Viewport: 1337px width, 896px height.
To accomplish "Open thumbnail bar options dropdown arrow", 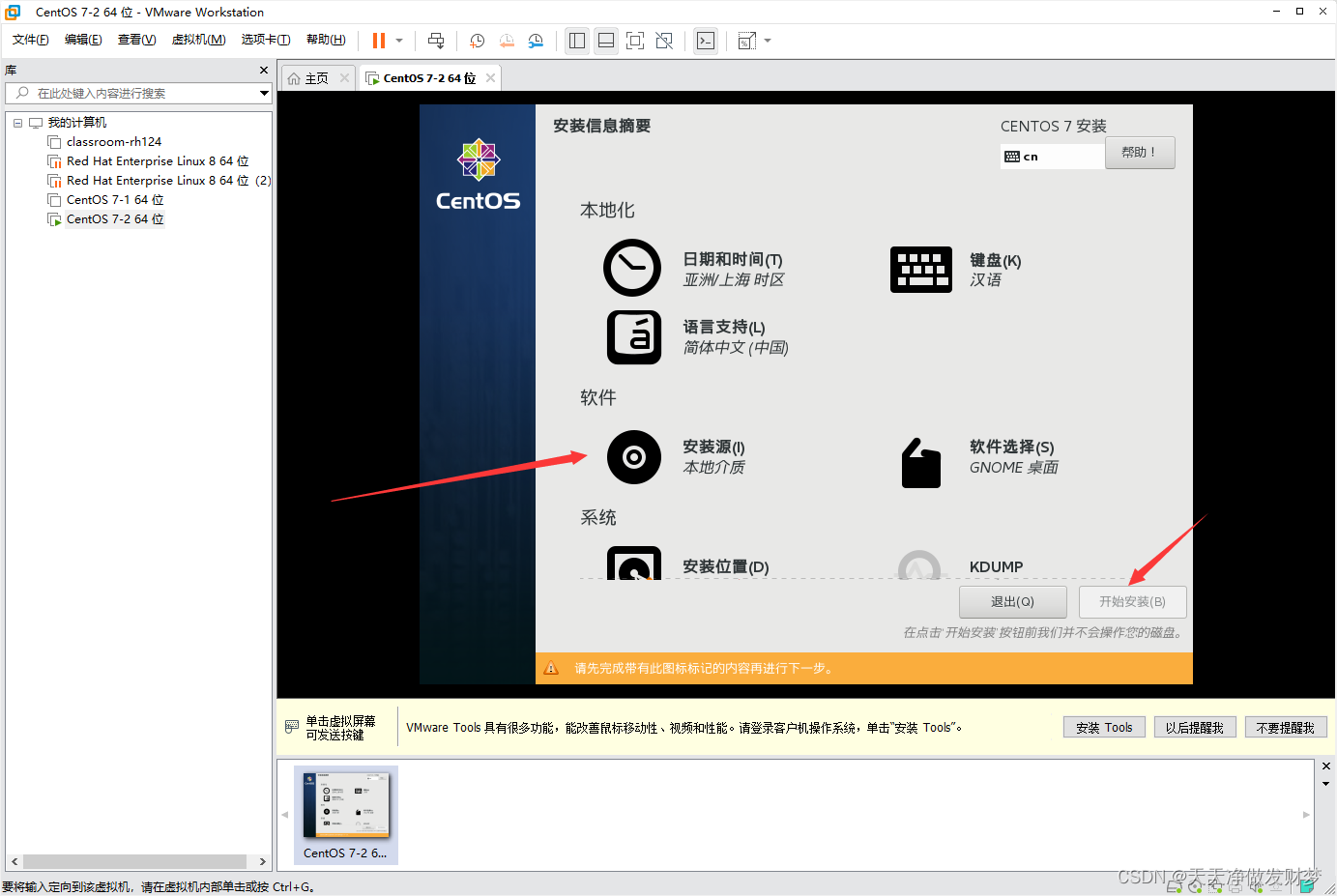I will (1326, 784).
